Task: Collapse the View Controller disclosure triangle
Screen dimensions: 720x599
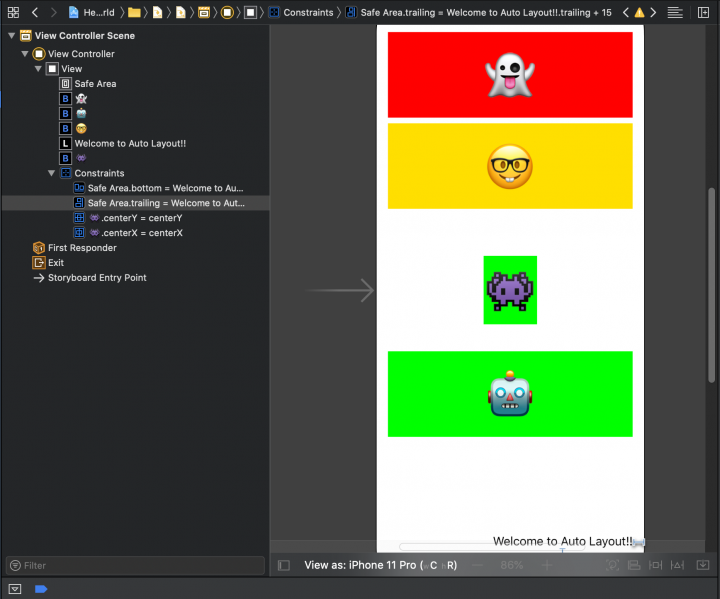Action: [x=25, y=54]
